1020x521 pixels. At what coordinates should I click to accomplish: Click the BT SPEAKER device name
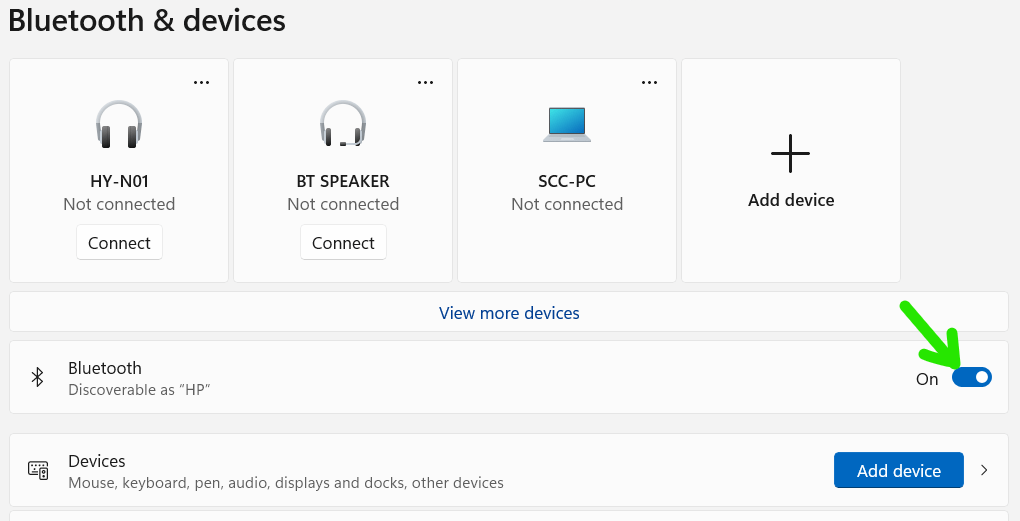click(x=343, y=181)
